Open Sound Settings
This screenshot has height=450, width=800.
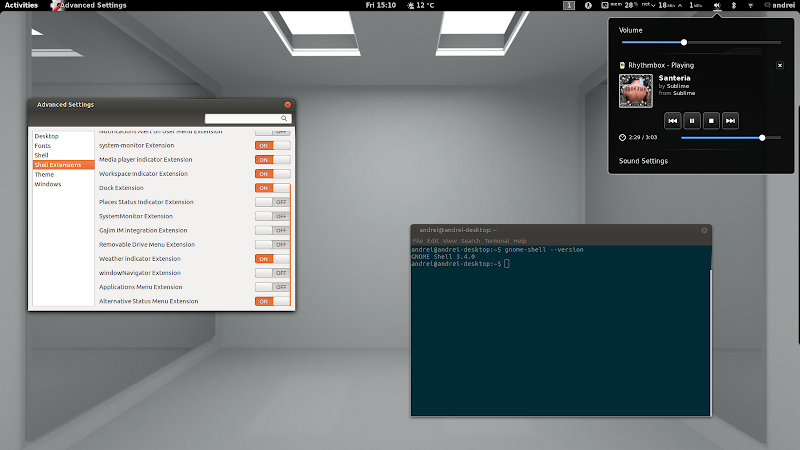tap(643, 161)
